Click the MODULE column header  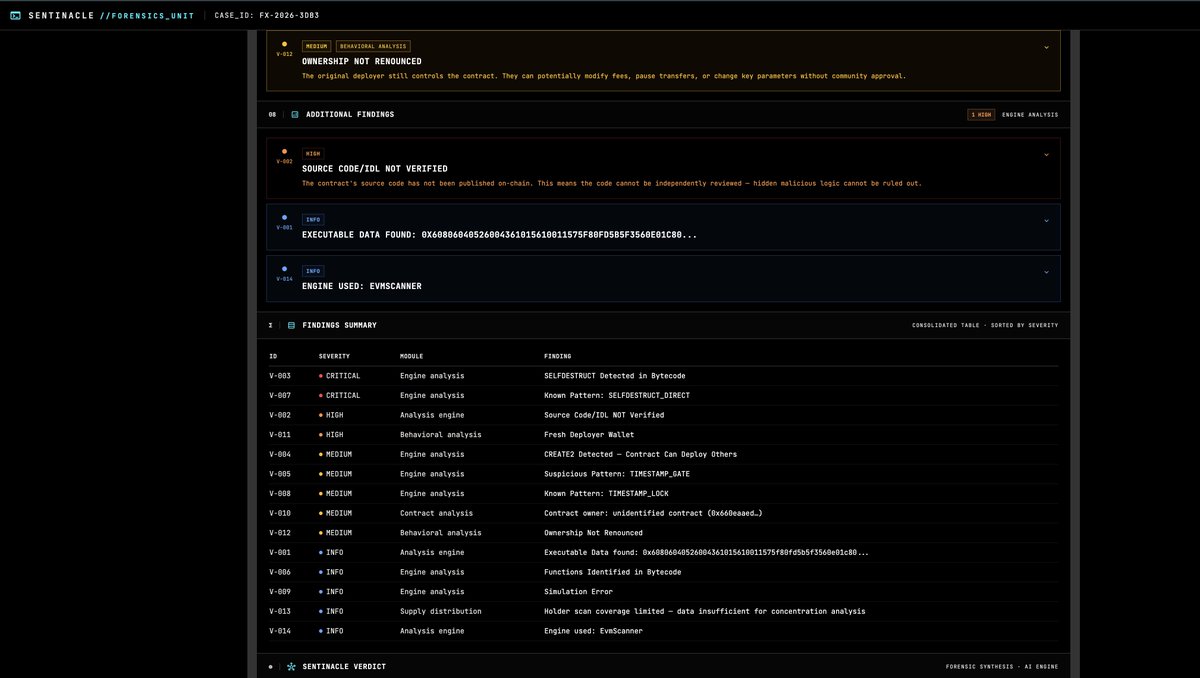[x=411, y=356]
